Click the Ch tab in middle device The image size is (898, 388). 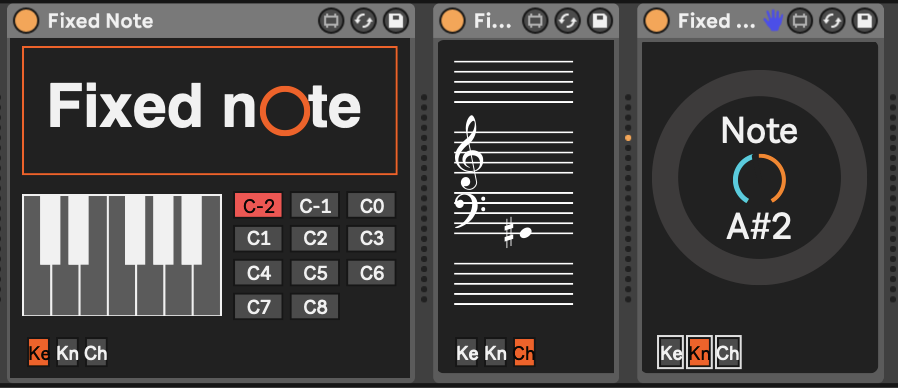[524, 352]
